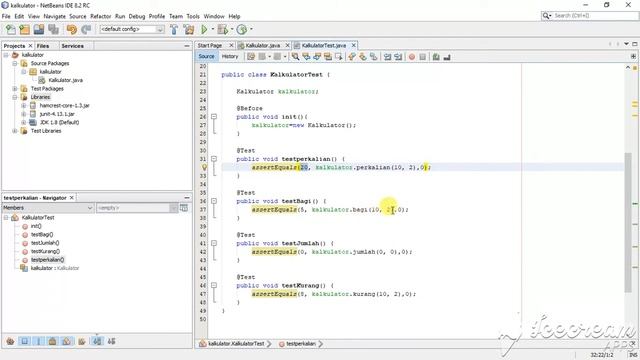Toggle Show Inherited Members in Navigator

pos(11,341)
